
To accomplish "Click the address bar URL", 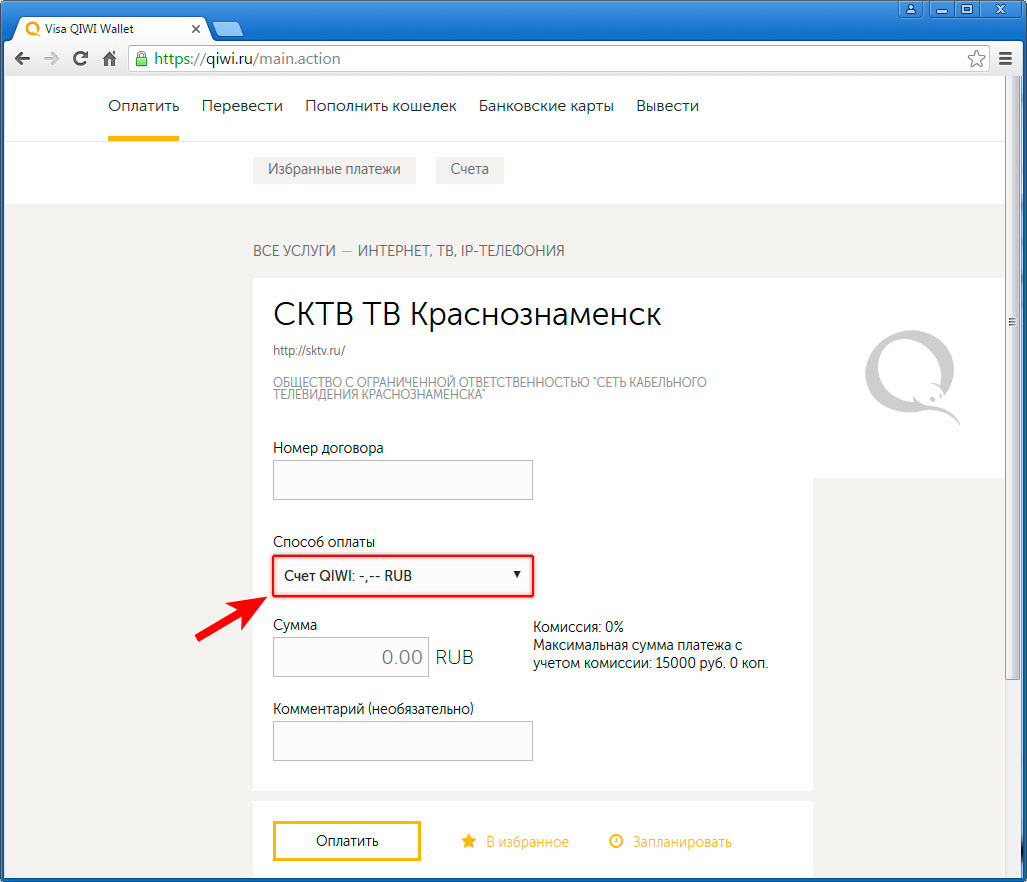I will point(247,59).
